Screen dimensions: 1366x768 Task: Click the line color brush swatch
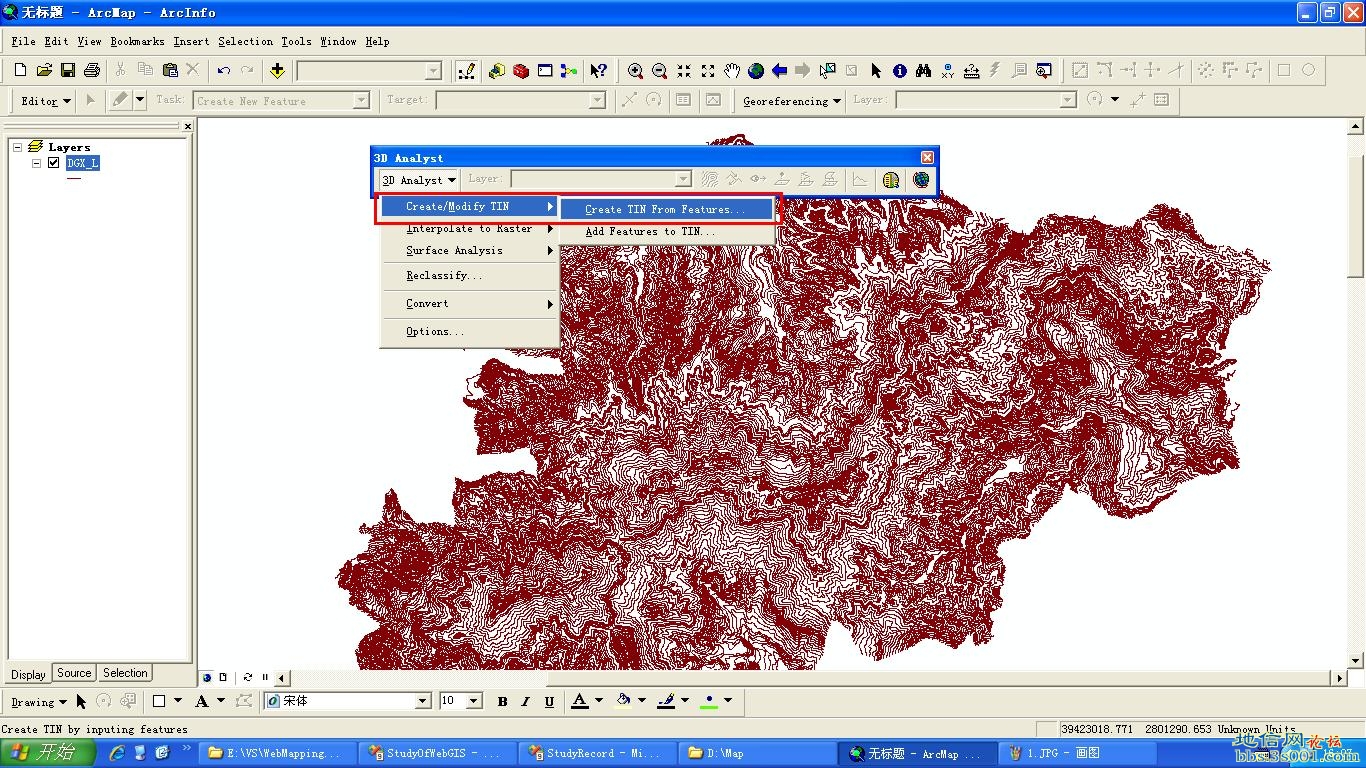pos(666,702)
